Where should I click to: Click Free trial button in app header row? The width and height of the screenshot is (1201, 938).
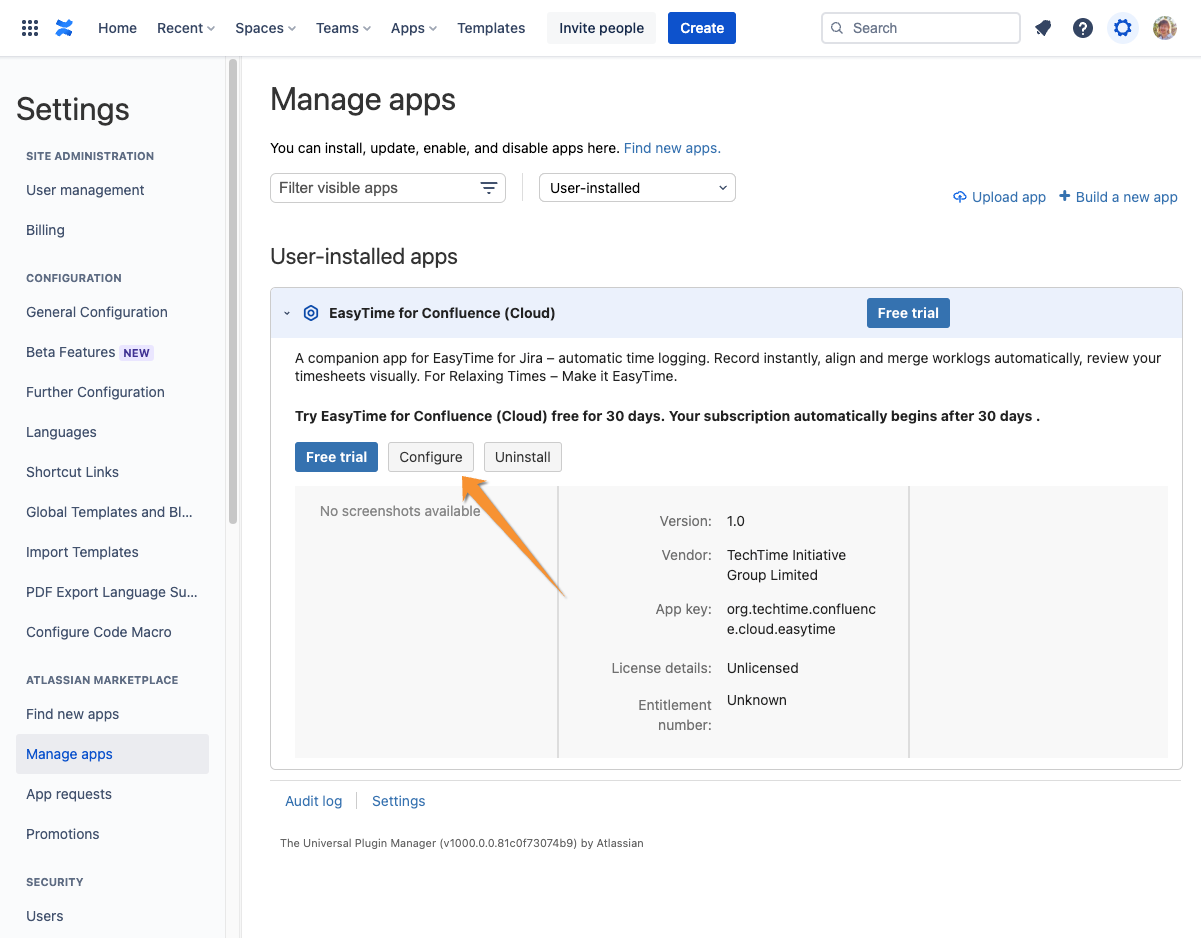click(908, 313)
